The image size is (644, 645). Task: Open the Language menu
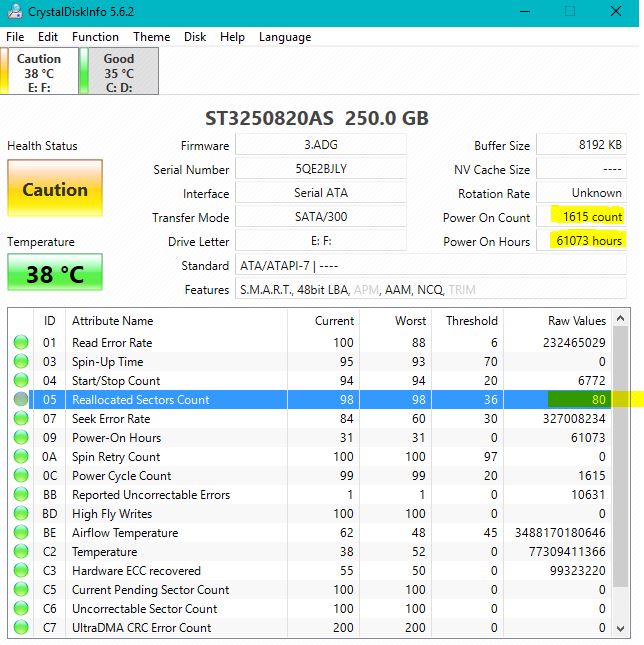tap(285, 37)
